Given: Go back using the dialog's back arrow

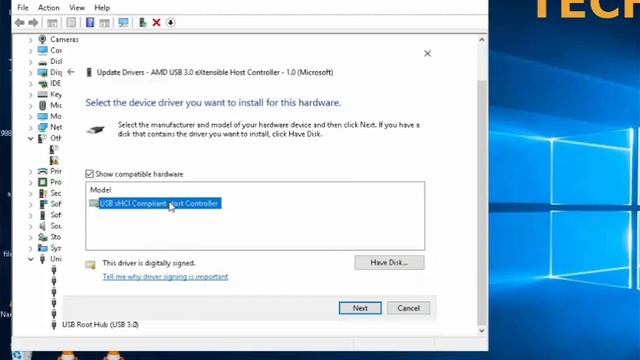Looking at the screenshot, I should pyautogui.click(x=71, y=72).
